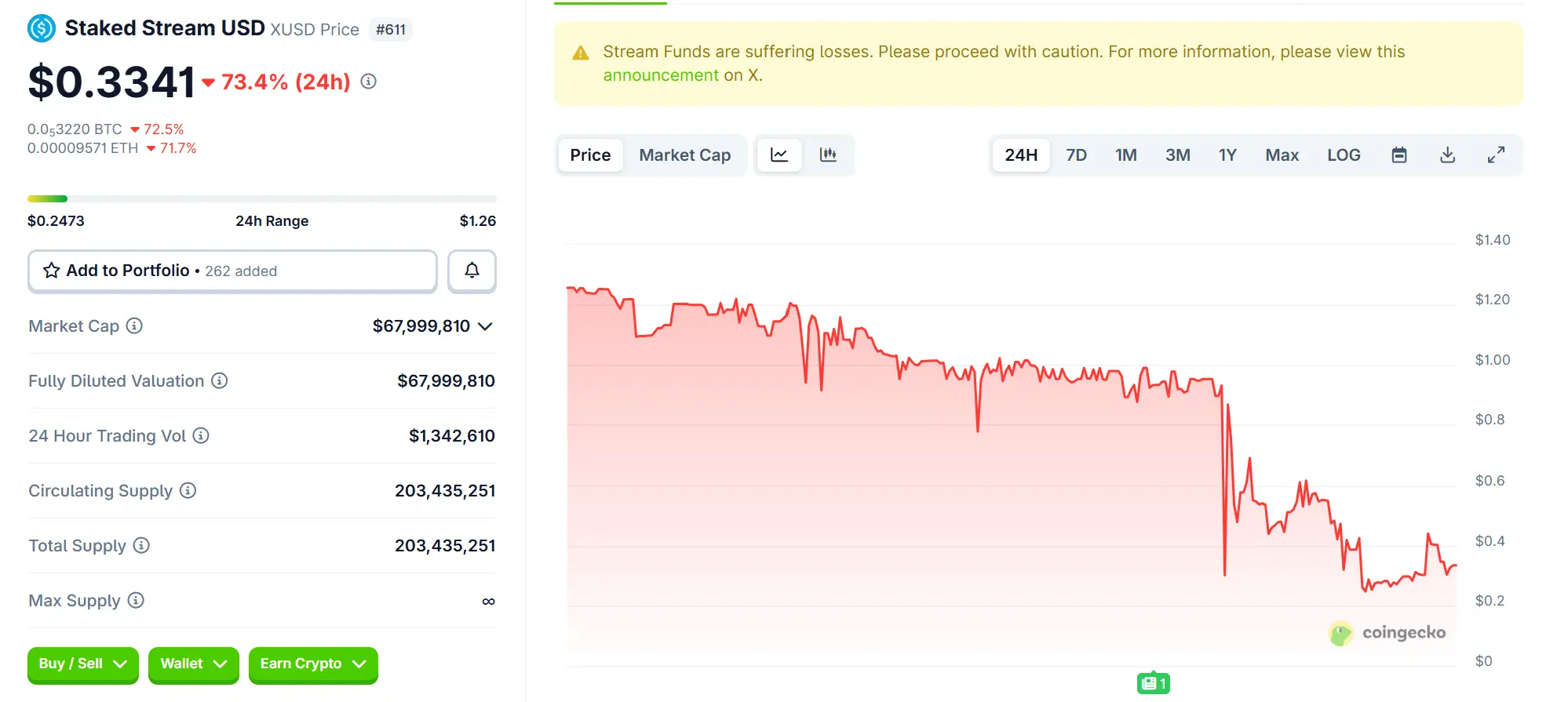Click the 24 Hour Trading Vol info icon
Image resolution: width=1568 pixels, height=702 pixels.
(200, 436)
